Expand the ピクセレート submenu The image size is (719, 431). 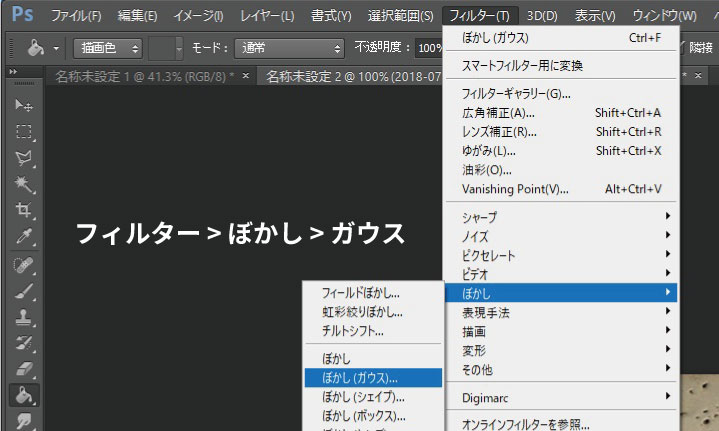561,255
